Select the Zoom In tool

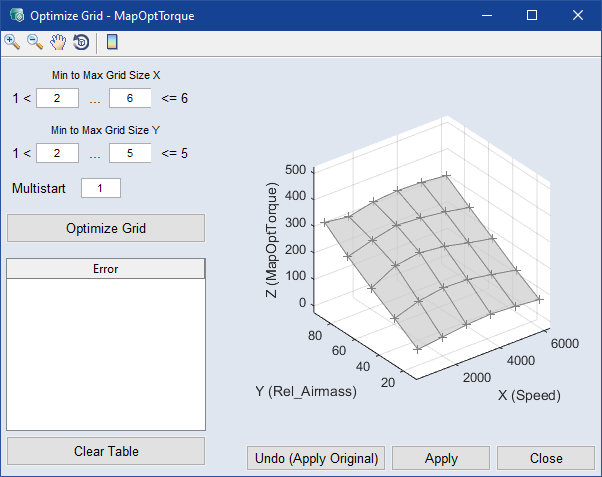point(12,41)
